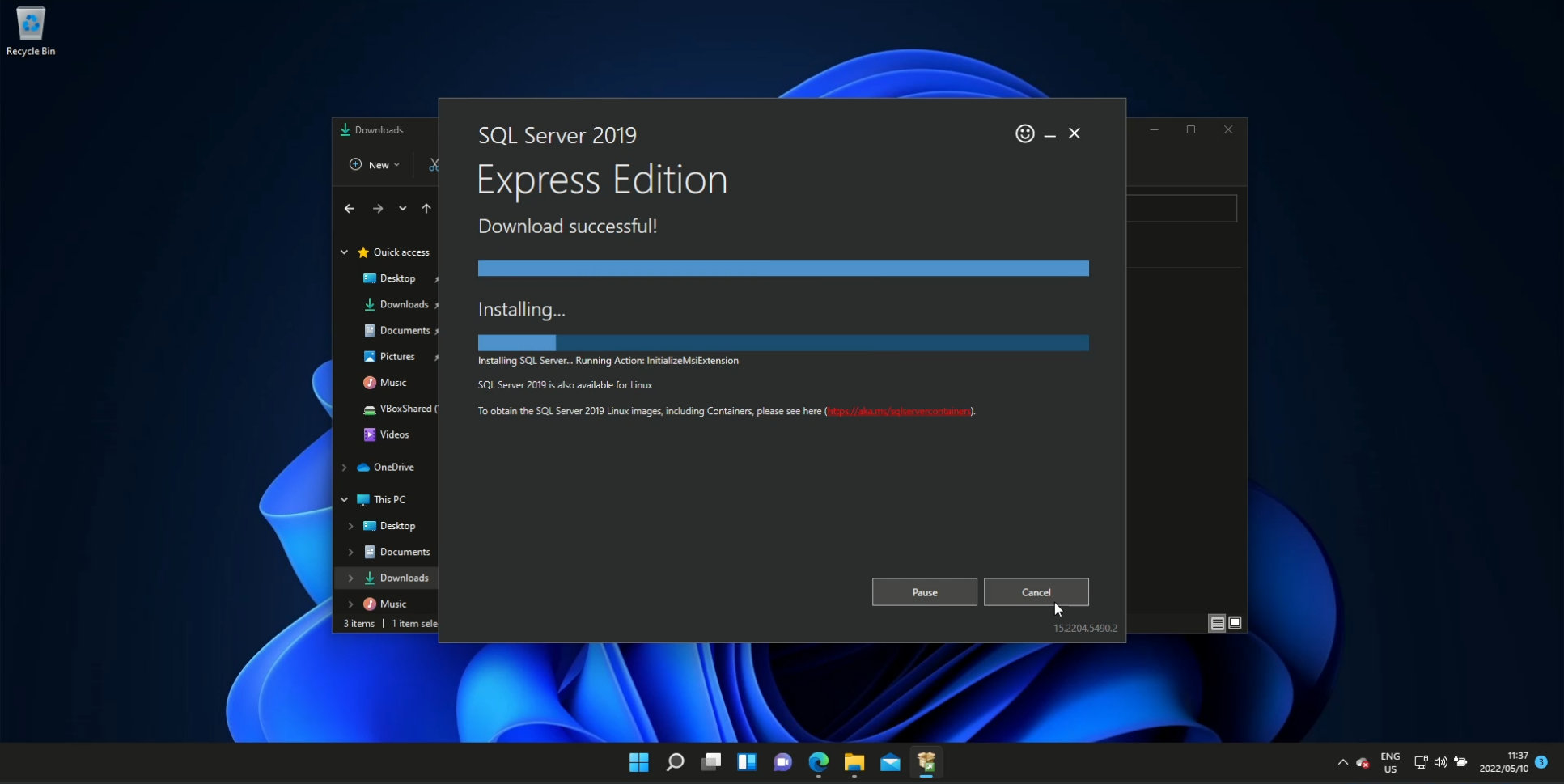Screen dimensions: 1564x784
Task: Go back in File Explorer
Action: click(x=350, y=209)
